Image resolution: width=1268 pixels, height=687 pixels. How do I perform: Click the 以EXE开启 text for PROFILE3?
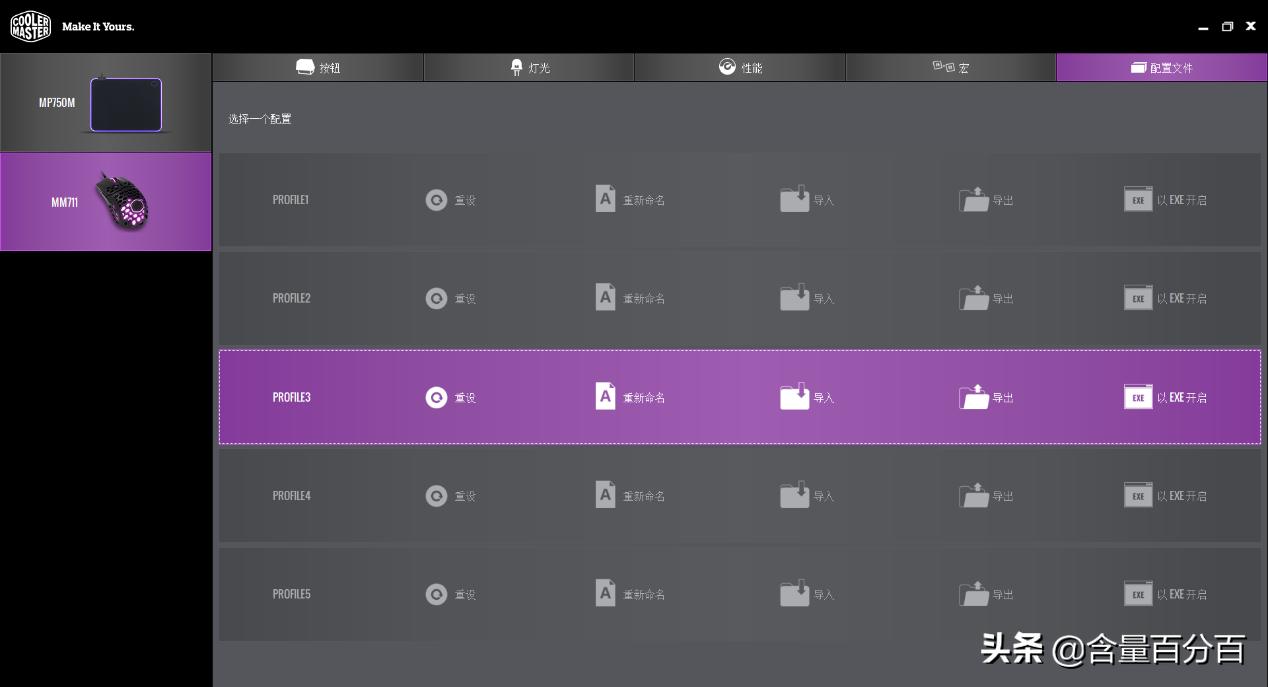1182,397
